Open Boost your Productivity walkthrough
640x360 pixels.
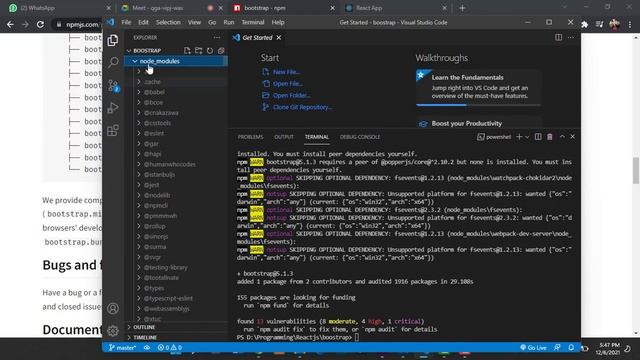(478, 123)
